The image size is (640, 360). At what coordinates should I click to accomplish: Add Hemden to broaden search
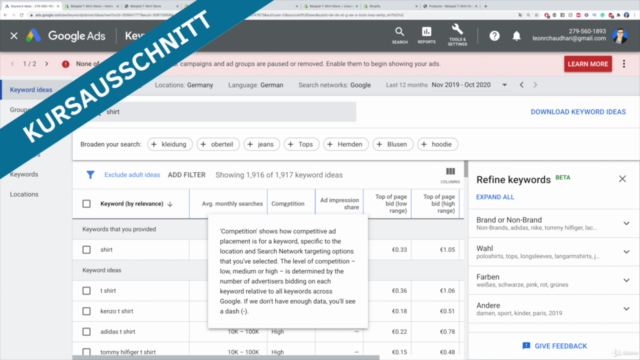click(346, 144)
